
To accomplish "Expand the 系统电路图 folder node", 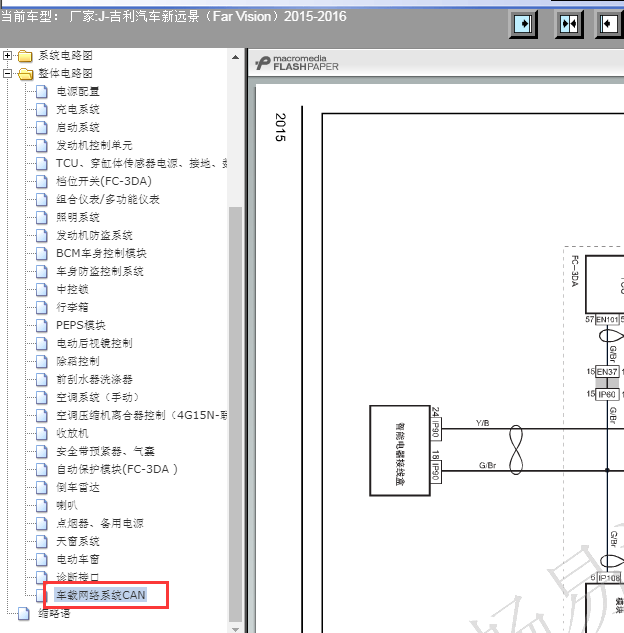I will 7,55.
